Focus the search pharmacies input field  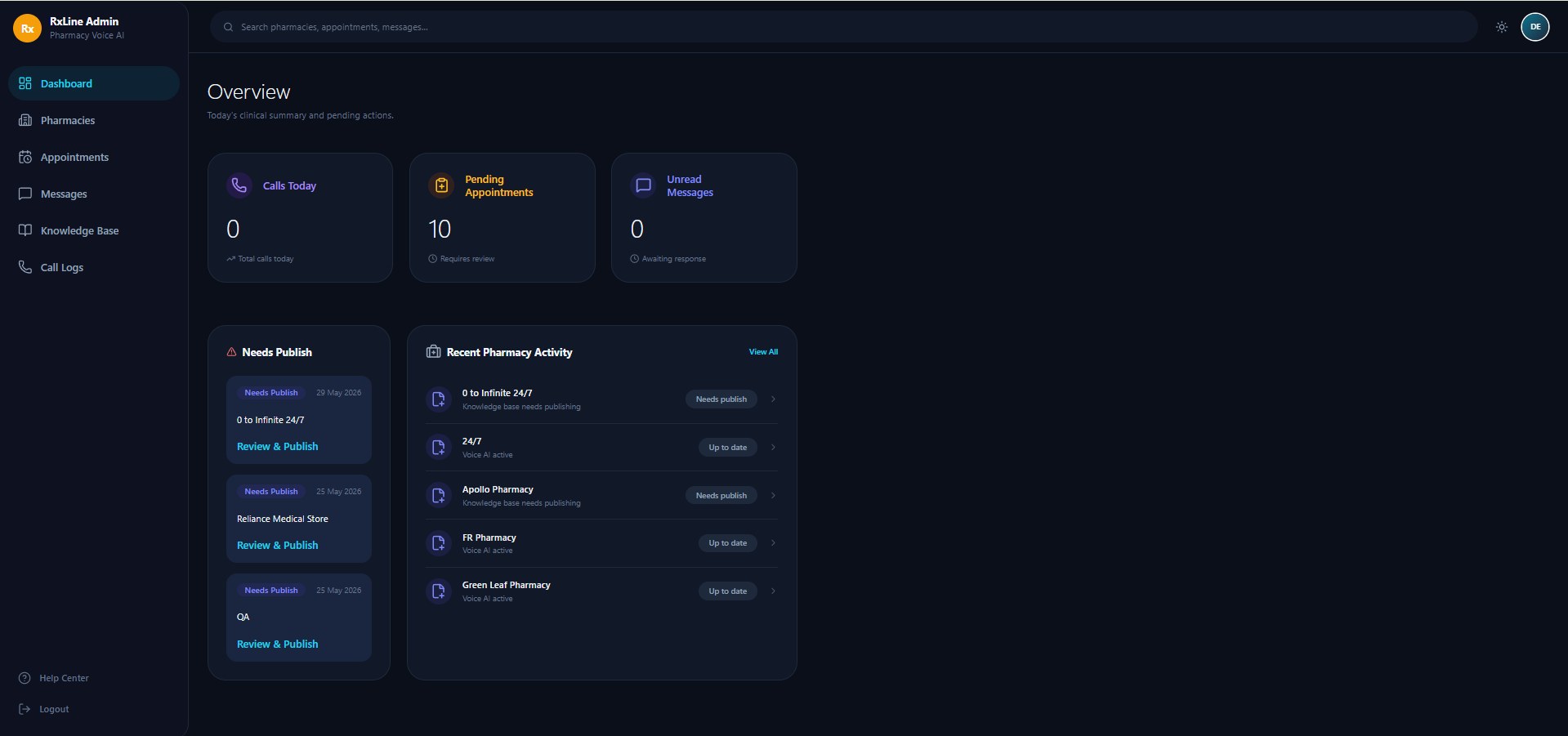(x=844, y=27)
